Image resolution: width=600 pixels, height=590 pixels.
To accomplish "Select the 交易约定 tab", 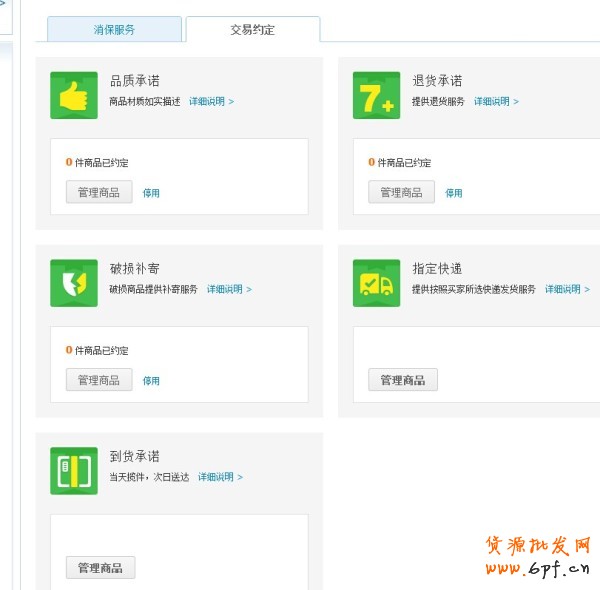I will pos(252,30).
